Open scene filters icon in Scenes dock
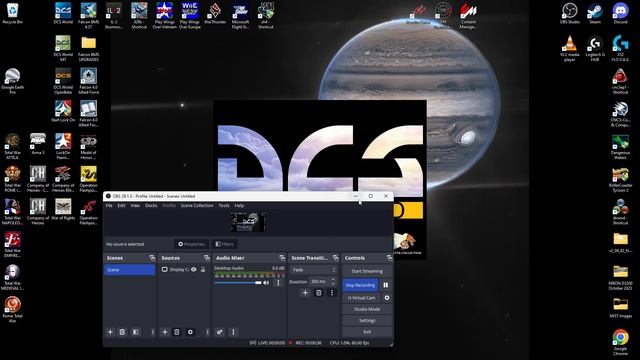 pos(136,332)
